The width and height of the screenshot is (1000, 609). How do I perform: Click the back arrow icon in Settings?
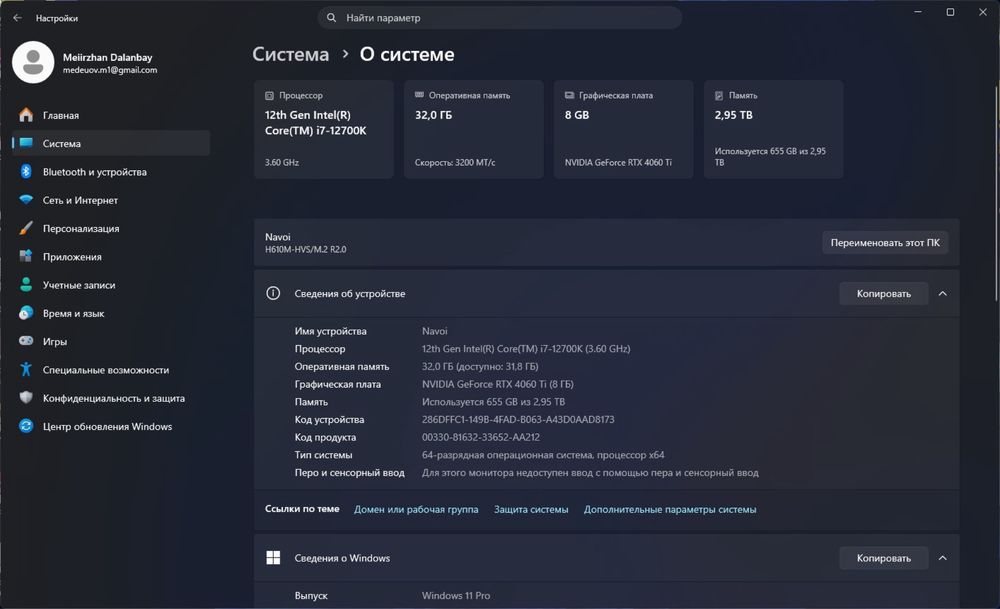(17, 18)
